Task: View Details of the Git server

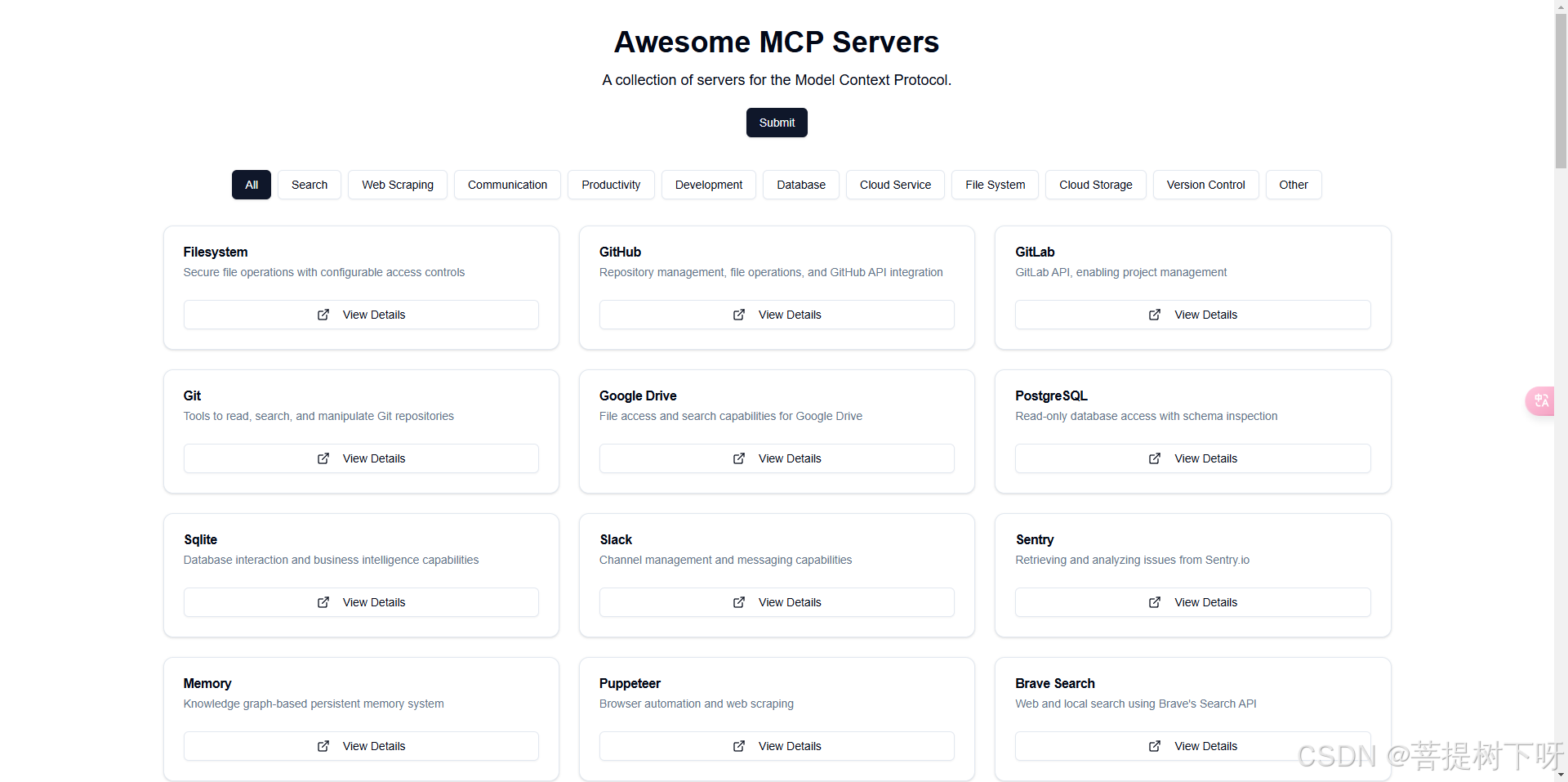Action: coord(361,458)
